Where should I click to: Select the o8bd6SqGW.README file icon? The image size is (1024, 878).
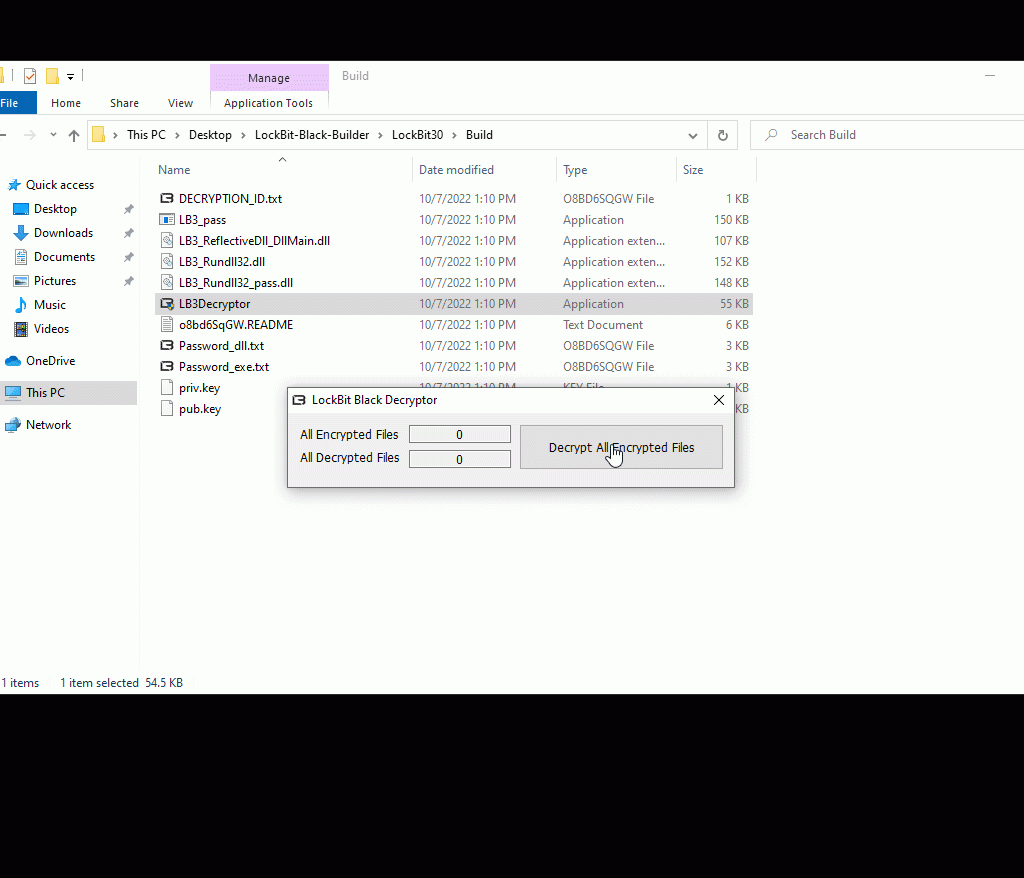point(167,325)
